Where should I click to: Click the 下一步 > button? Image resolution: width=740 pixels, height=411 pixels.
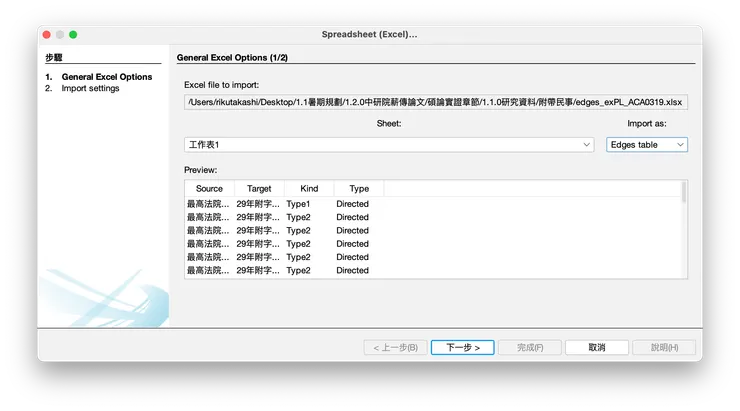point(462,348)
